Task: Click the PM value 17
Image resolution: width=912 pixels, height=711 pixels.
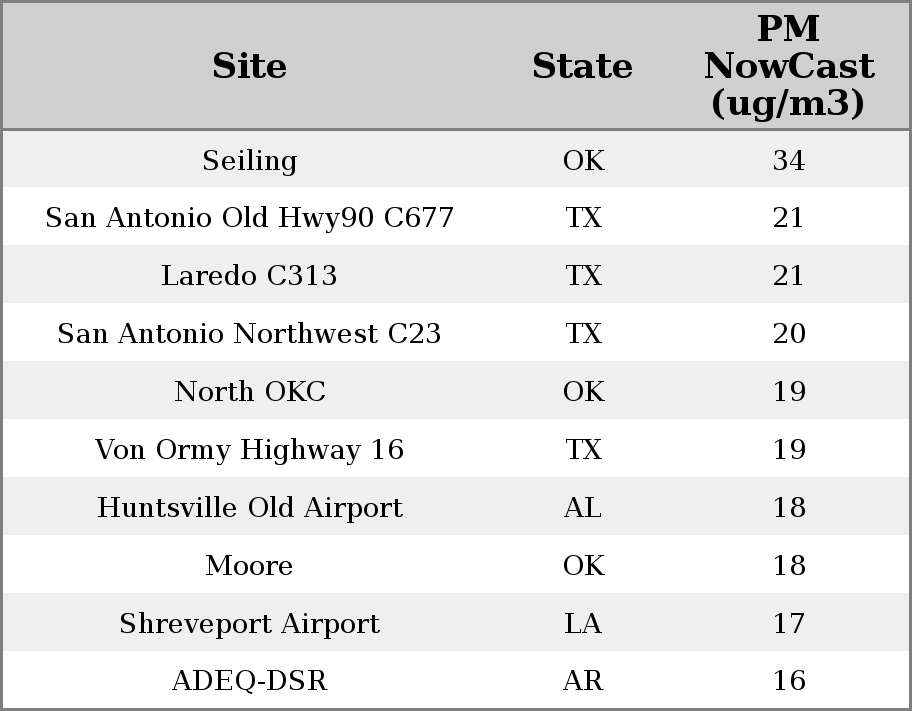Action: point(788,624)
